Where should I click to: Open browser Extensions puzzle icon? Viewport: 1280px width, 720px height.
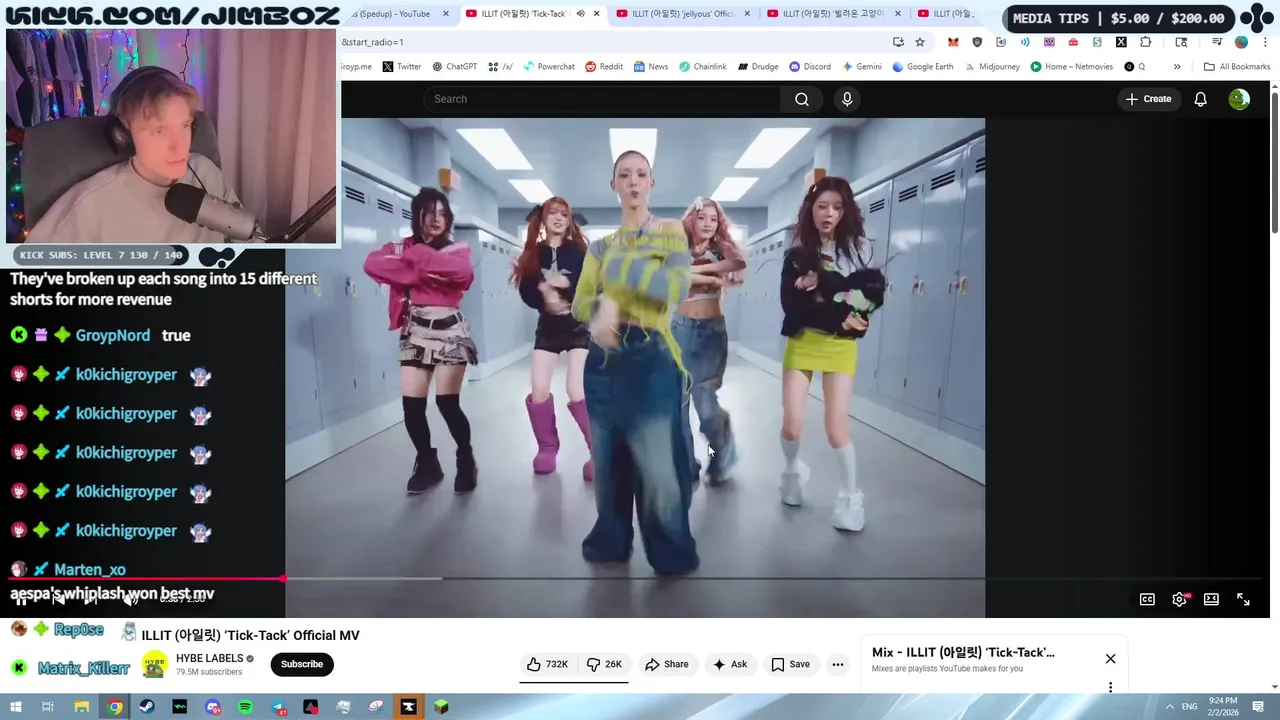coord(1146,42)
